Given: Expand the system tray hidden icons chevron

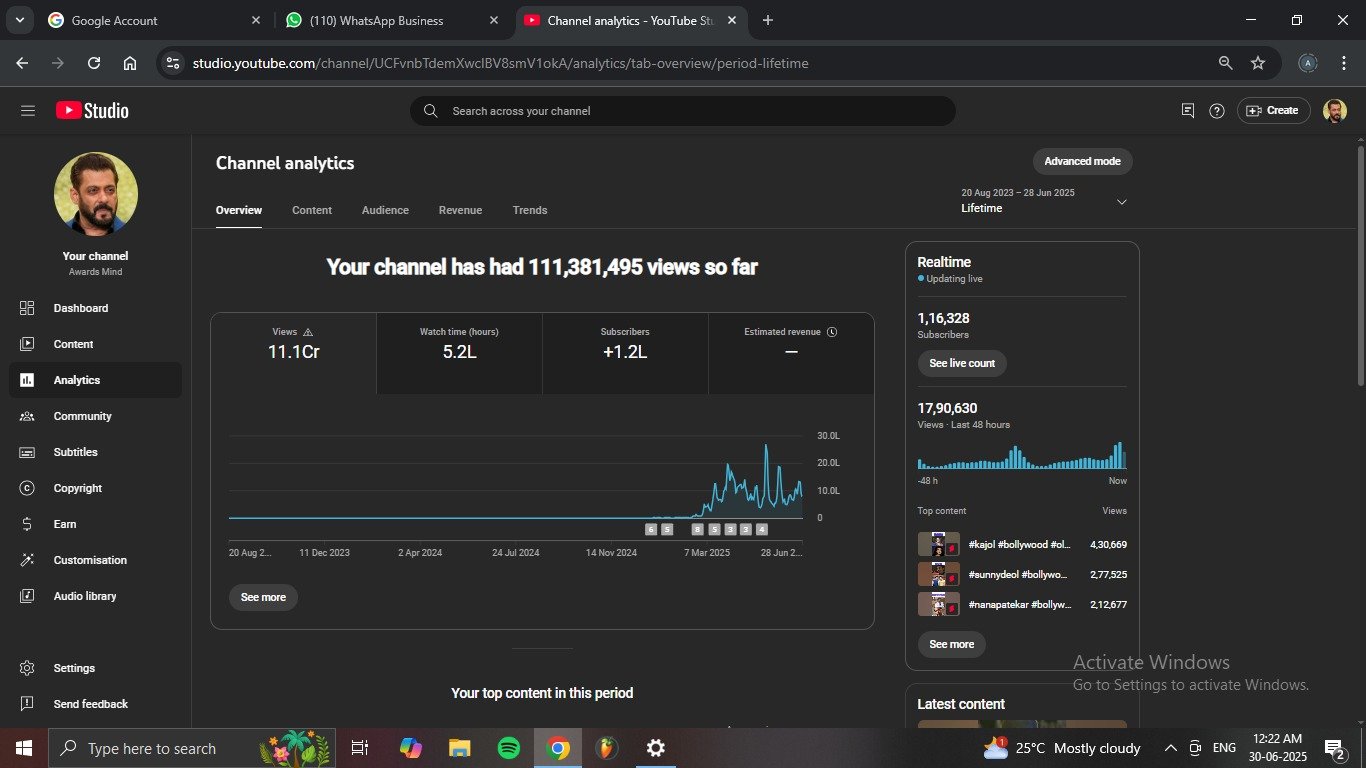Looking at the screenshot, I should tap(1170, 748).
